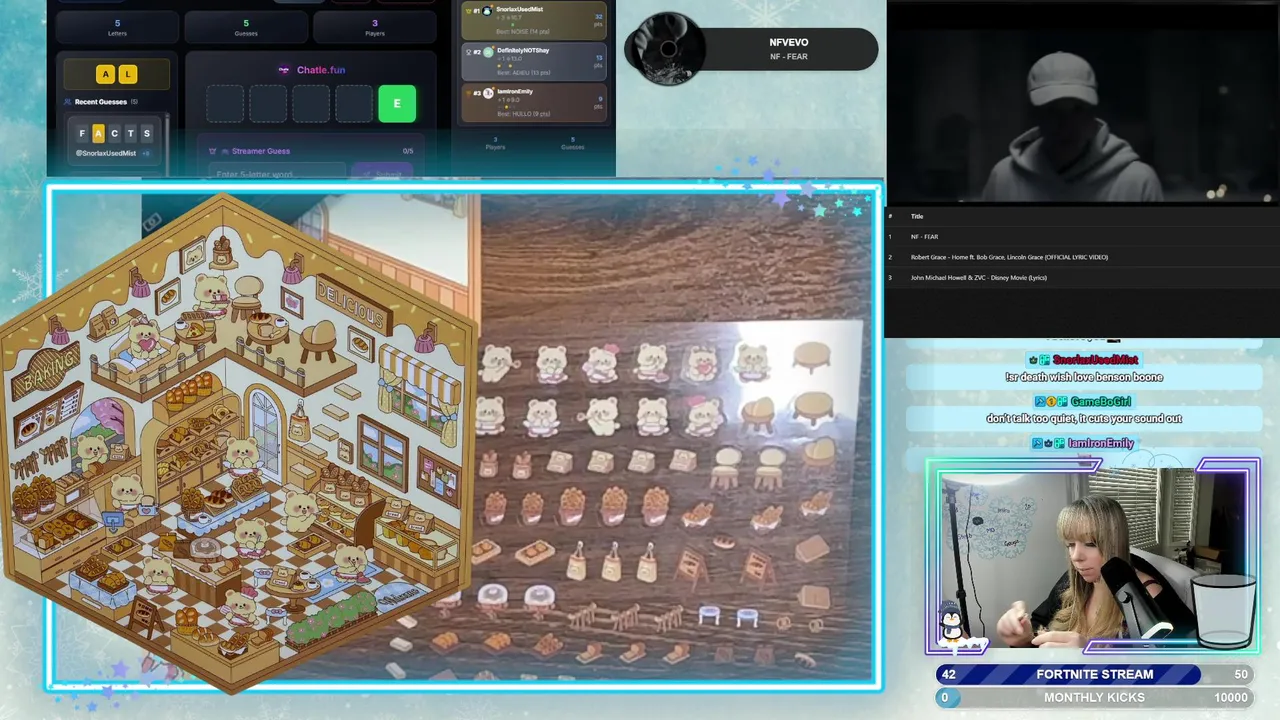The width and height of the screenshot is (1280, 720).
Task: Select the third empty letter slot
Action: point(311,104)
